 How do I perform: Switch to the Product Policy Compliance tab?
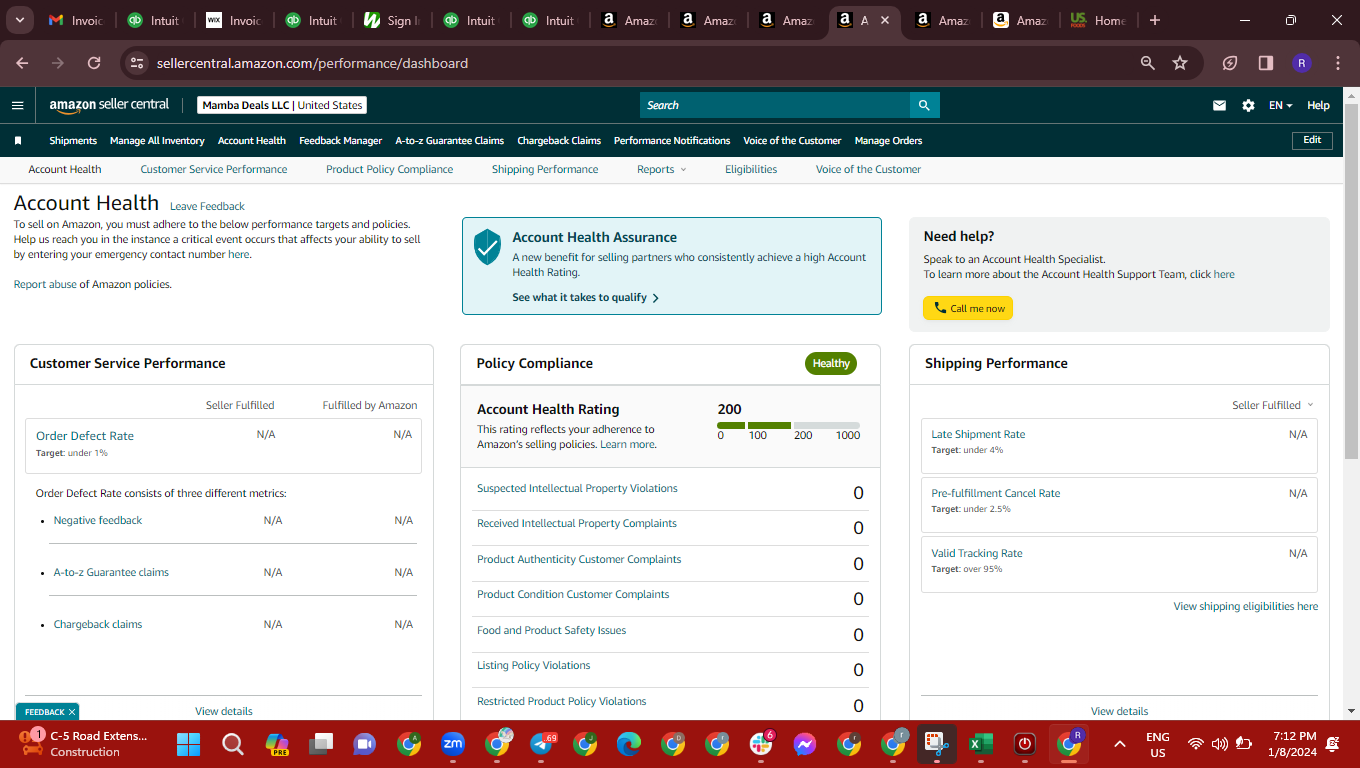[390, 170]
